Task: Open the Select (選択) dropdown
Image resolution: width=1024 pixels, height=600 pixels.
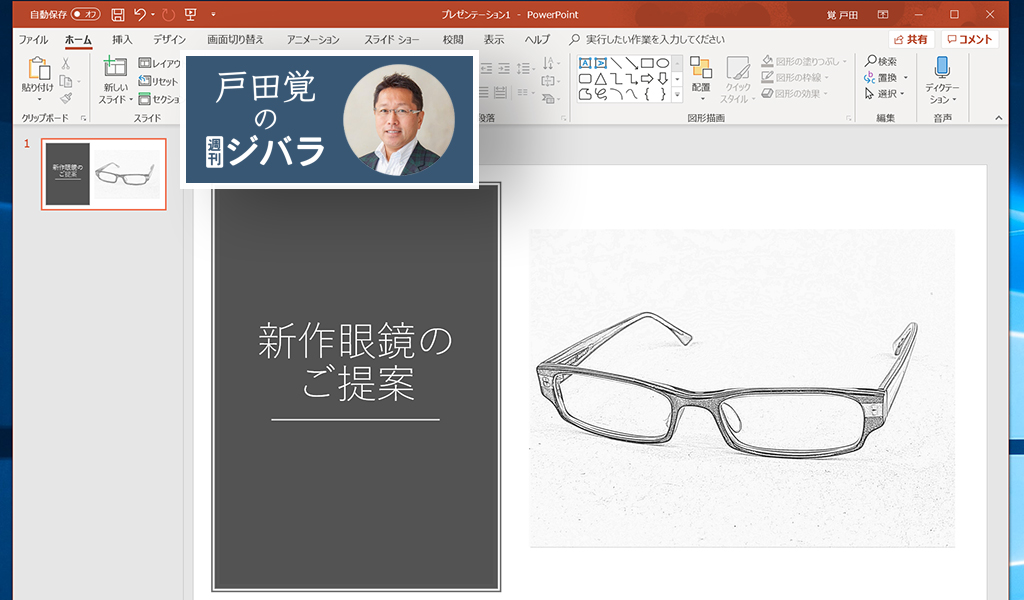Action: pos(884,92)
